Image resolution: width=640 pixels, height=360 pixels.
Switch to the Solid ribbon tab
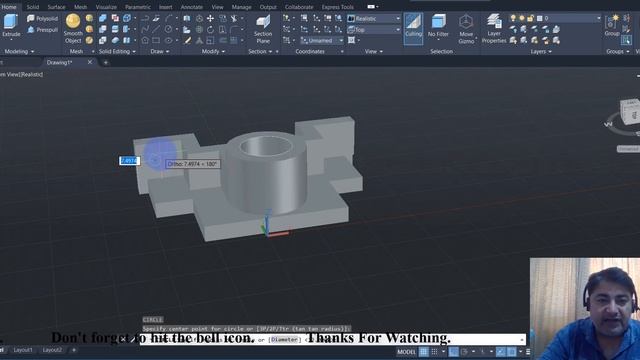33,7
